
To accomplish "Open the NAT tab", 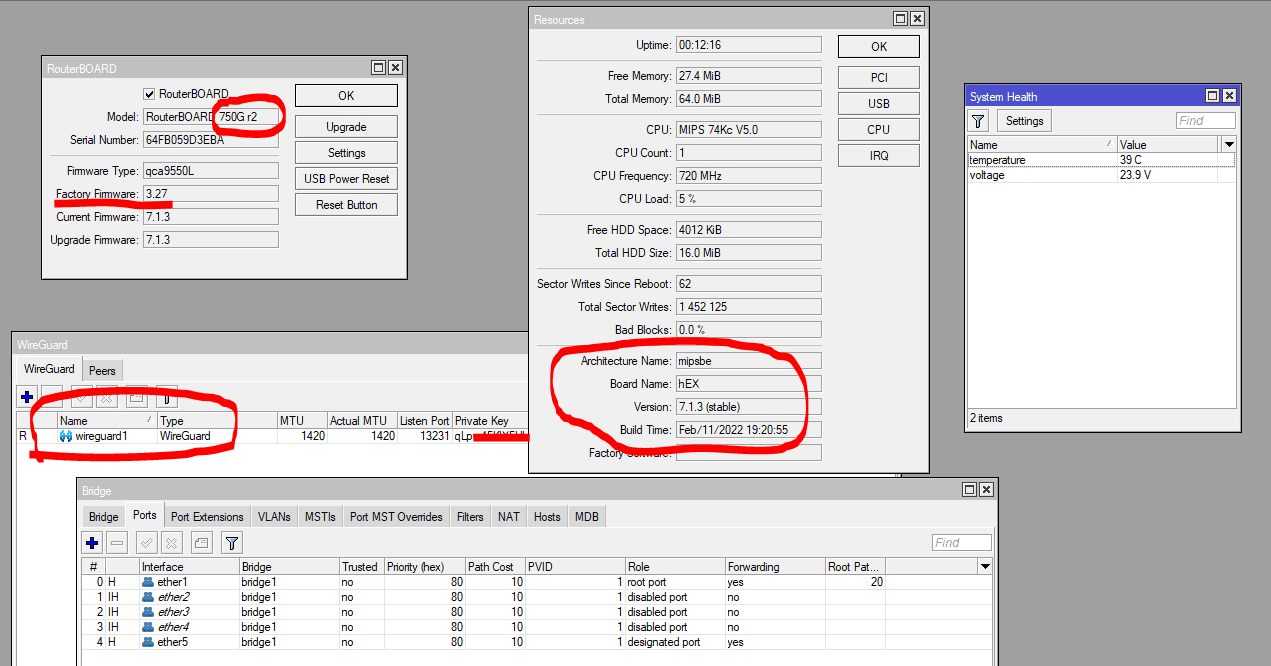I will [x=509, y=517].
